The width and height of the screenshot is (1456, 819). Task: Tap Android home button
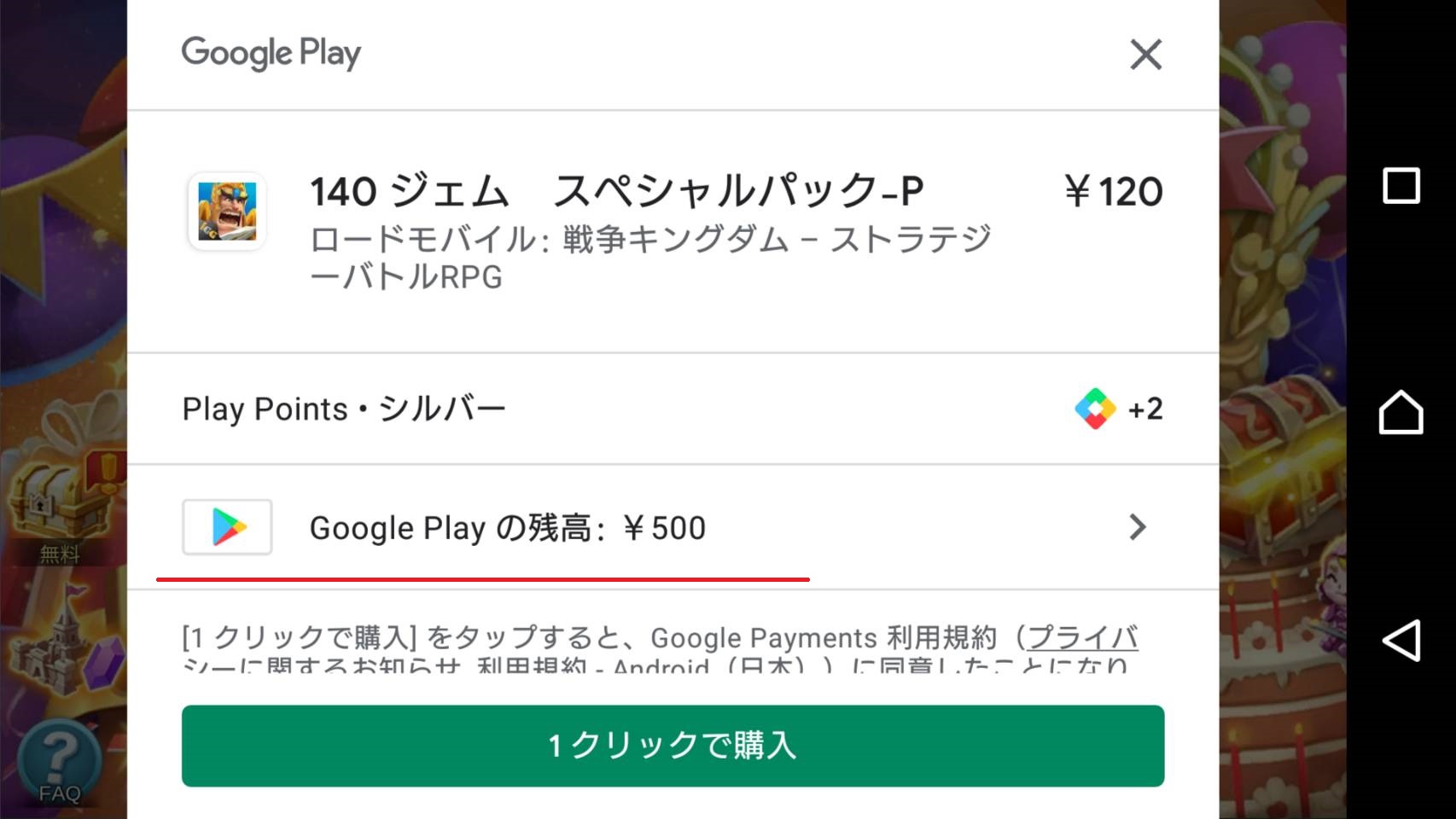click(x=1401, y=412)
